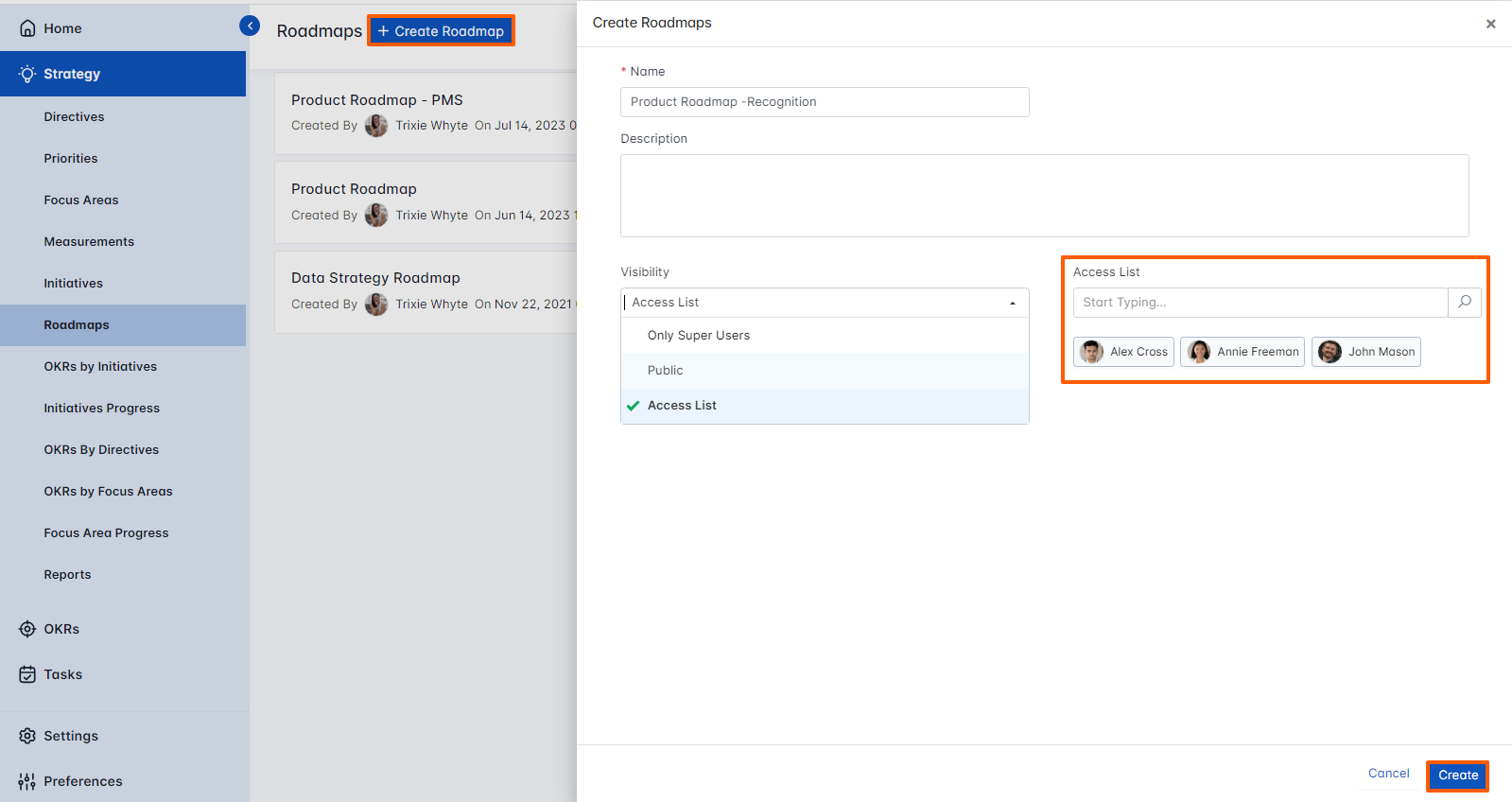
Task: Click the Access List search magnifier
Action: [x=1464, y=303]
